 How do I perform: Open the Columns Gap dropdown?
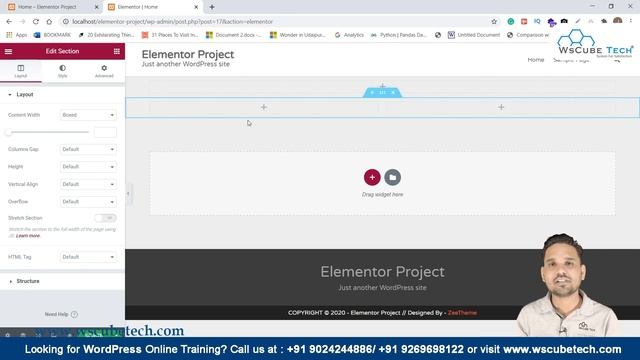click(88, 149)
